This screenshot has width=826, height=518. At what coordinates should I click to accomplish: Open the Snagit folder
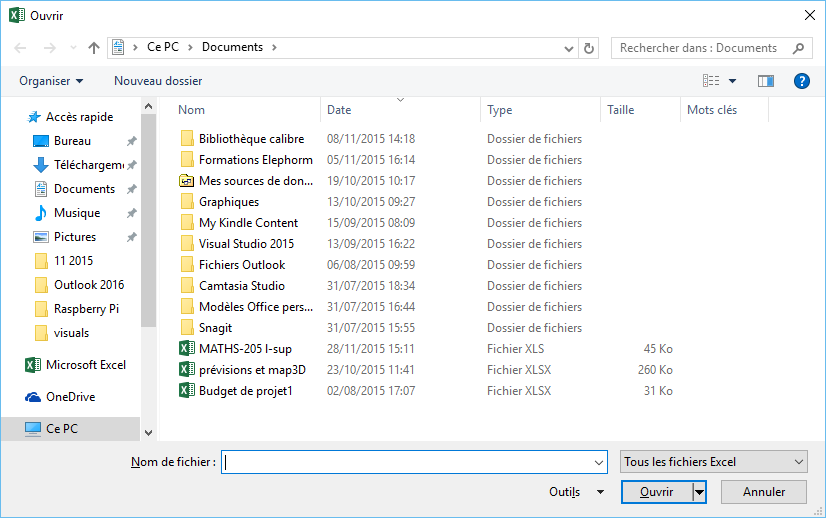(215, 328)
